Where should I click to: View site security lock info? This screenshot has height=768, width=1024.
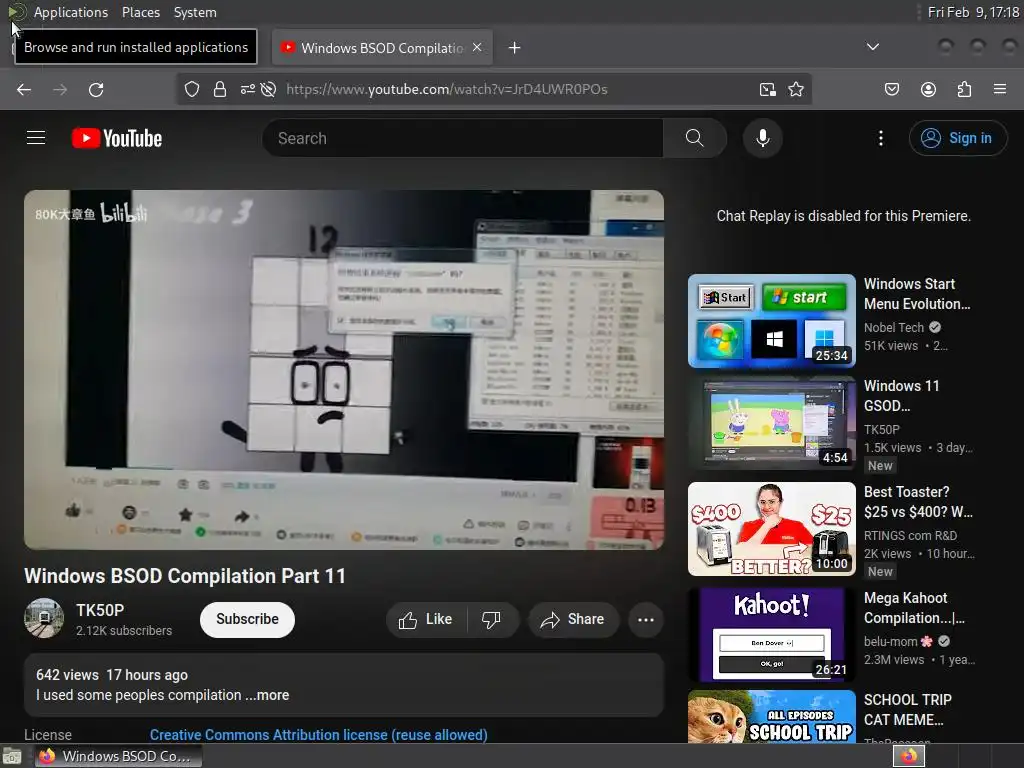220,89
